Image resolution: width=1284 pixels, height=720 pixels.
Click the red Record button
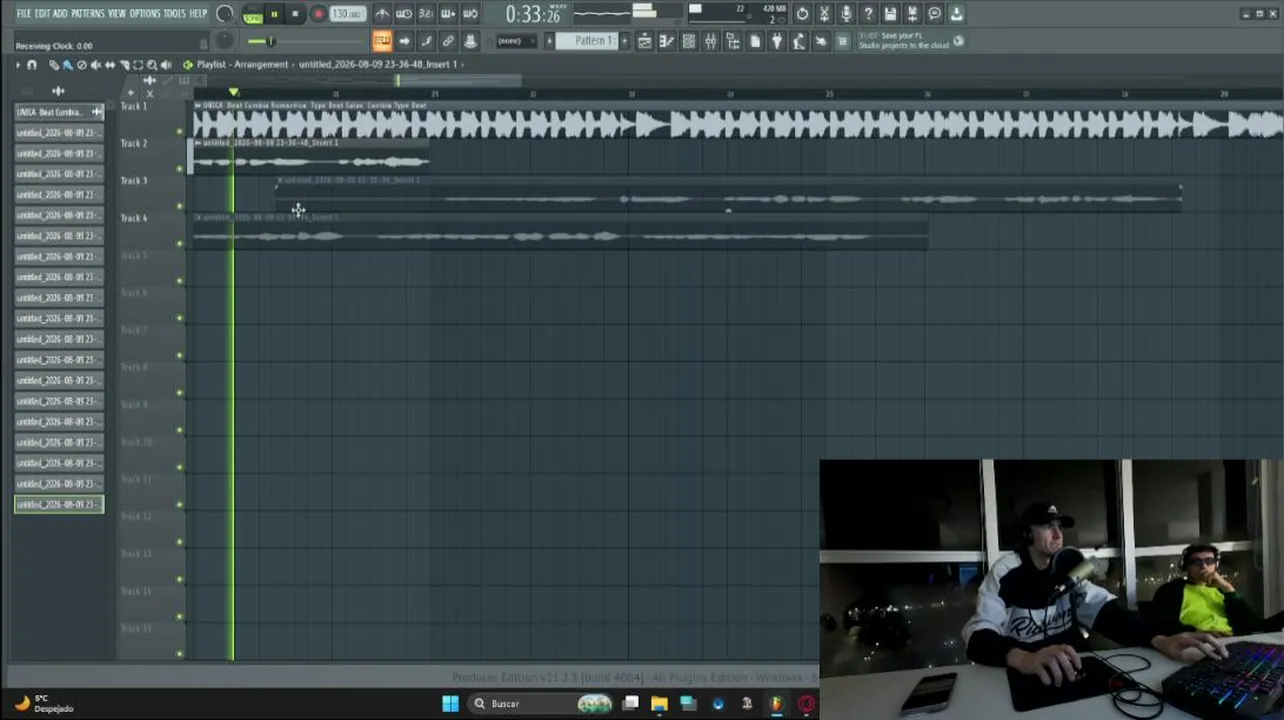[318, 14]
